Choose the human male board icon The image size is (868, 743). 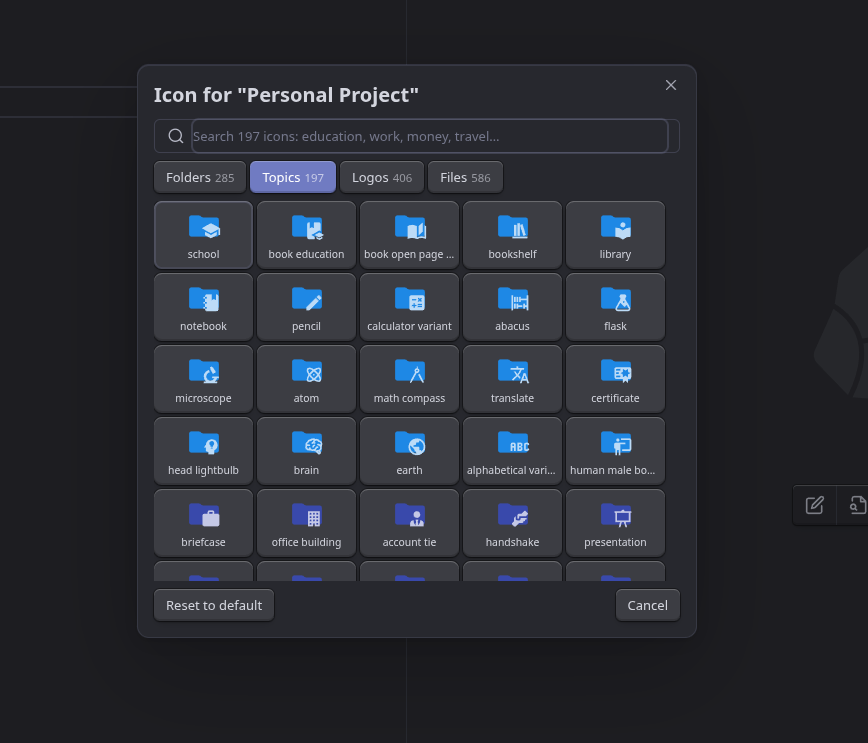point(615,451)
